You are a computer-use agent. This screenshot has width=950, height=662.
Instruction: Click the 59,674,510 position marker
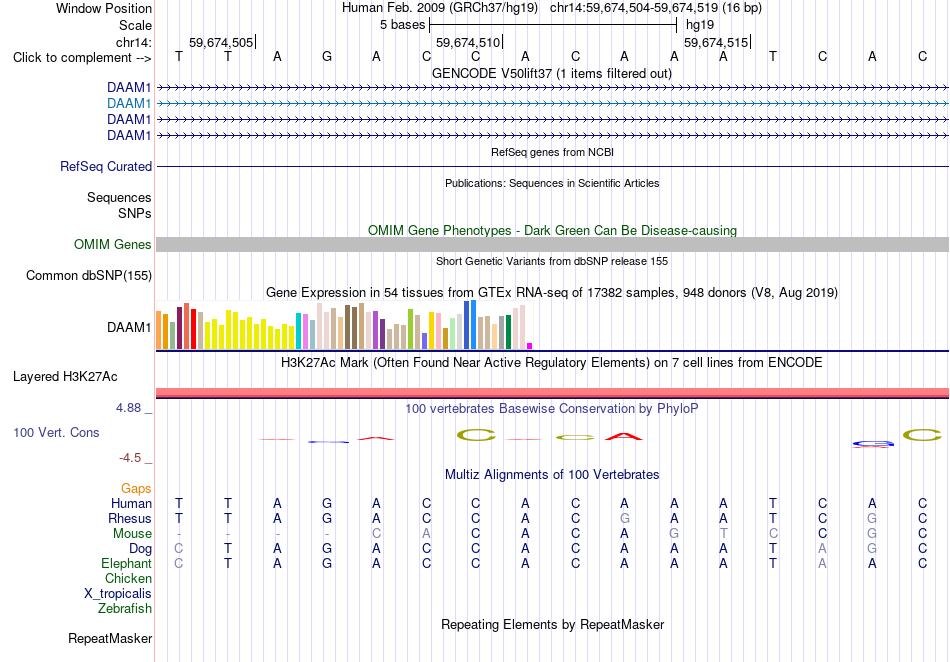pos(468,42)
